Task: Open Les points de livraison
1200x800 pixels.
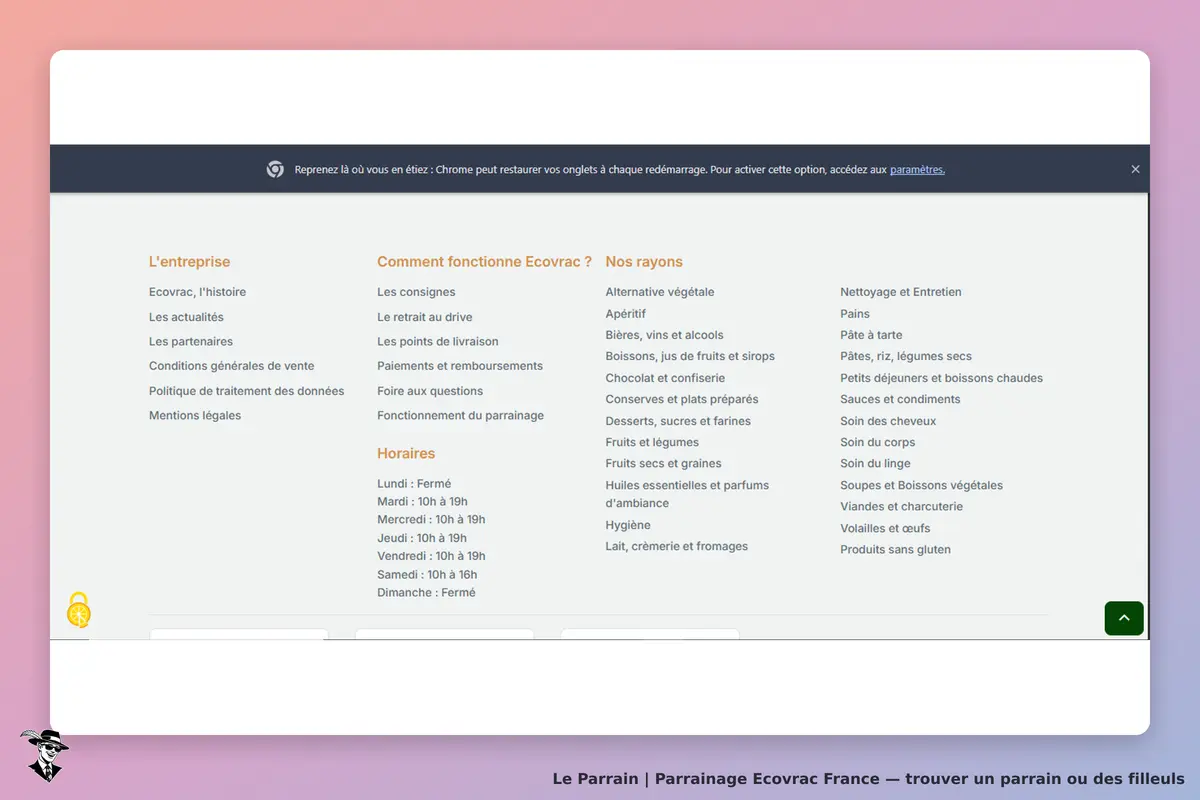Action: (438, 341)
